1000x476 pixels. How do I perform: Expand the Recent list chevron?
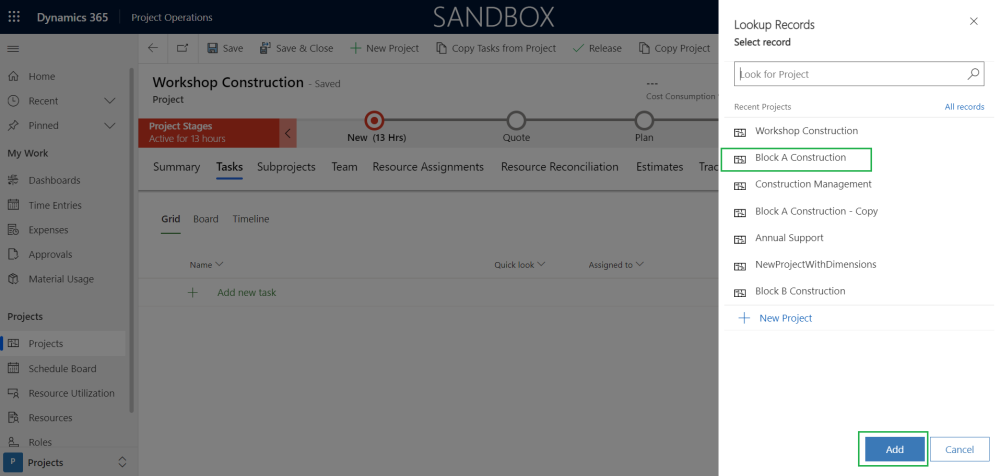110,101
